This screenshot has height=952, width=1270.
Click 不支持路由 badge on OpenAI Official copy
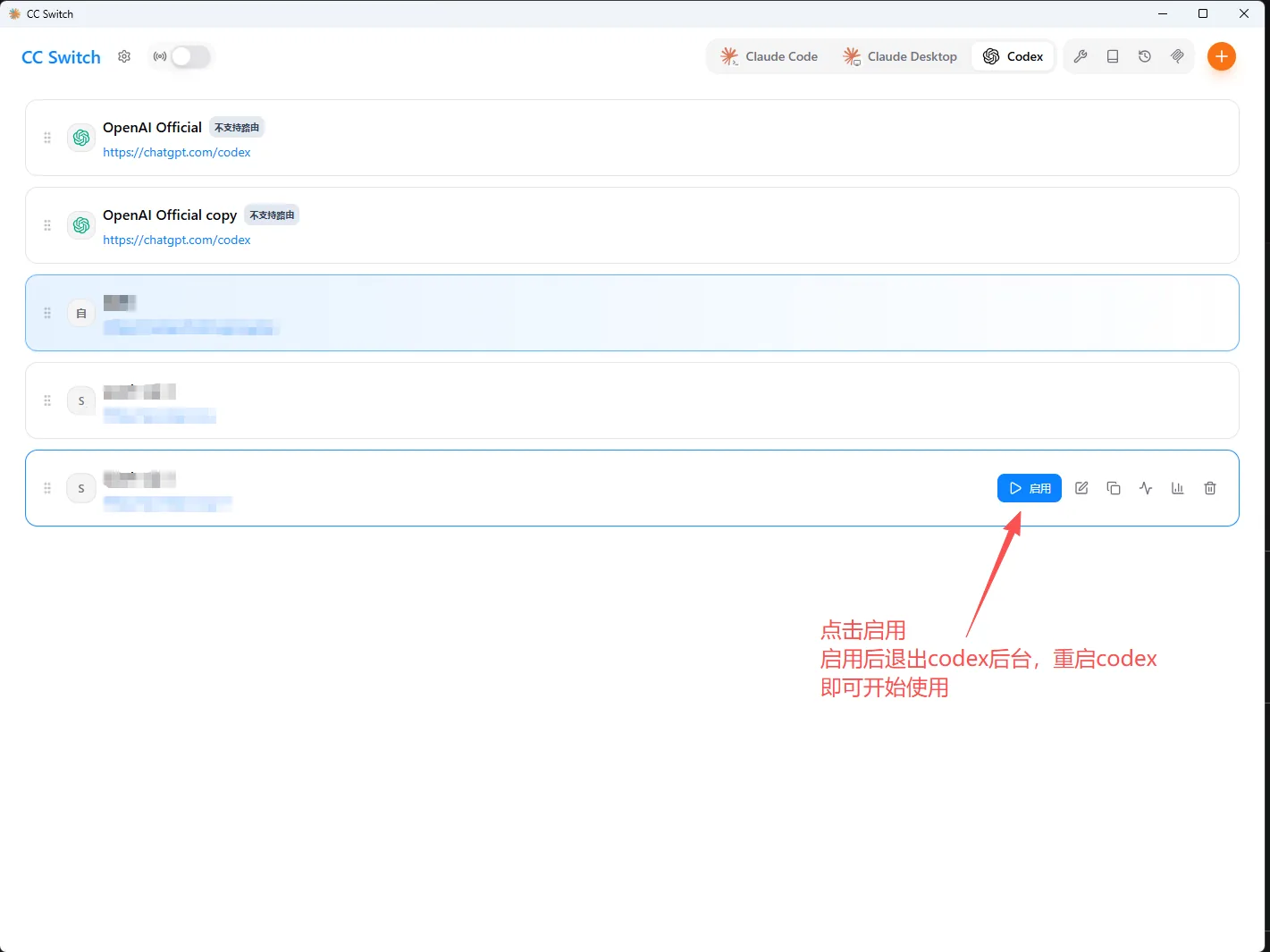(x=272, y=215)
